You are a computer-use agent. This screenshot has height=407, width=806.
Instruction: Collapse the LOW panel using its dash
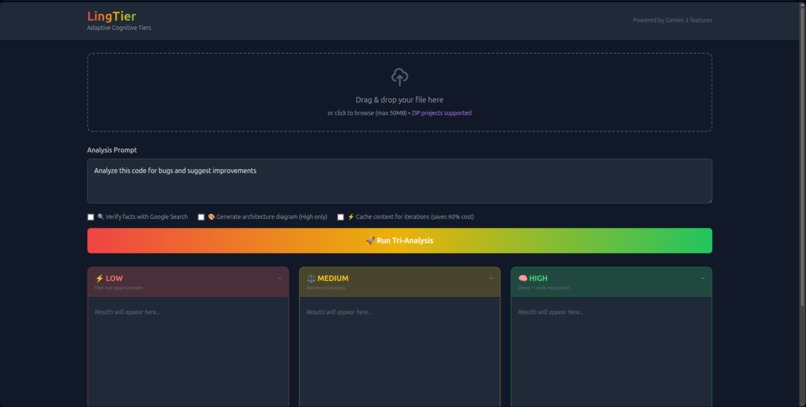pyautogui.click(x=279, y=279)
